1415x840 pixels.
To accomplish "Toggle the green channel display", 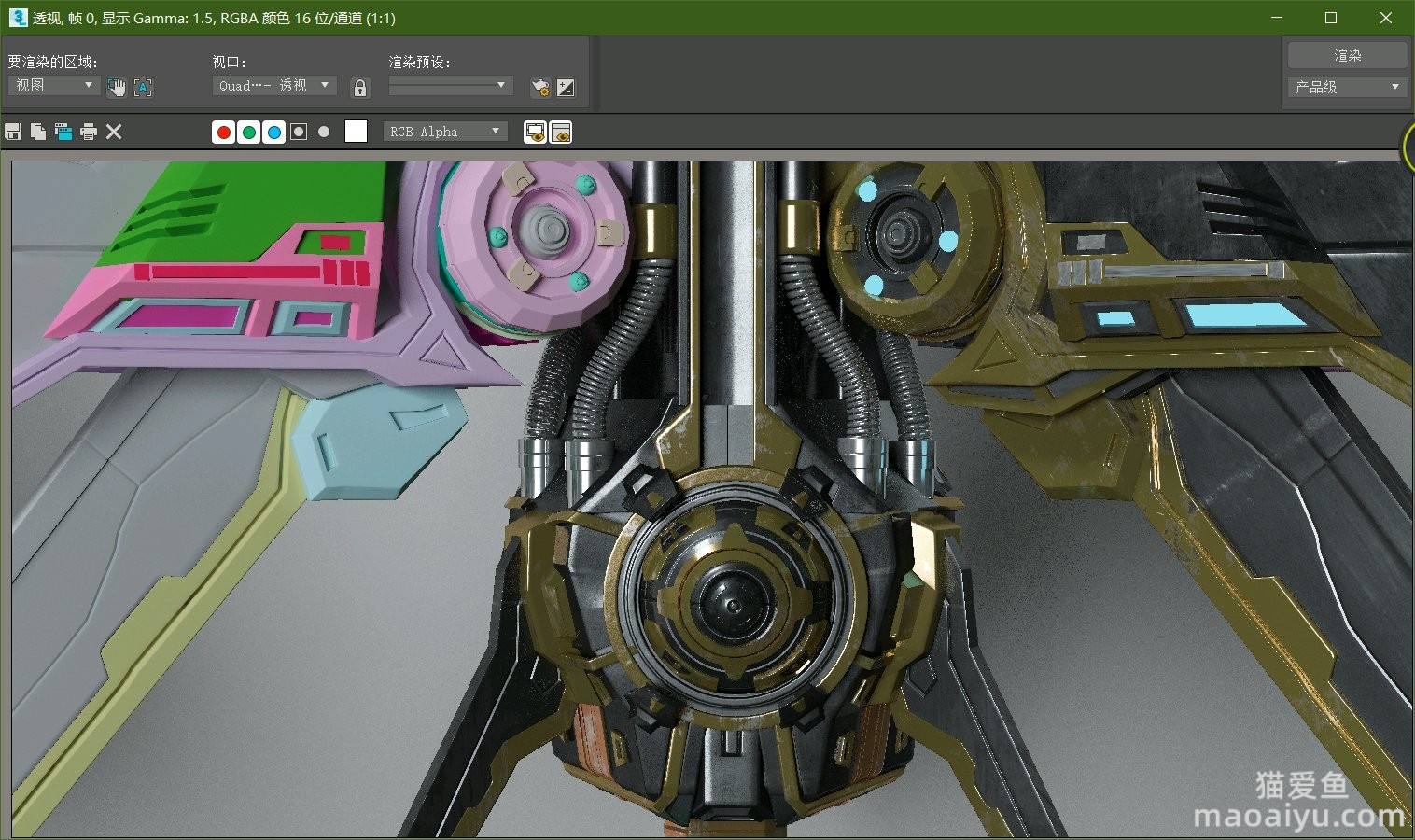I will [x=249, y=133].
